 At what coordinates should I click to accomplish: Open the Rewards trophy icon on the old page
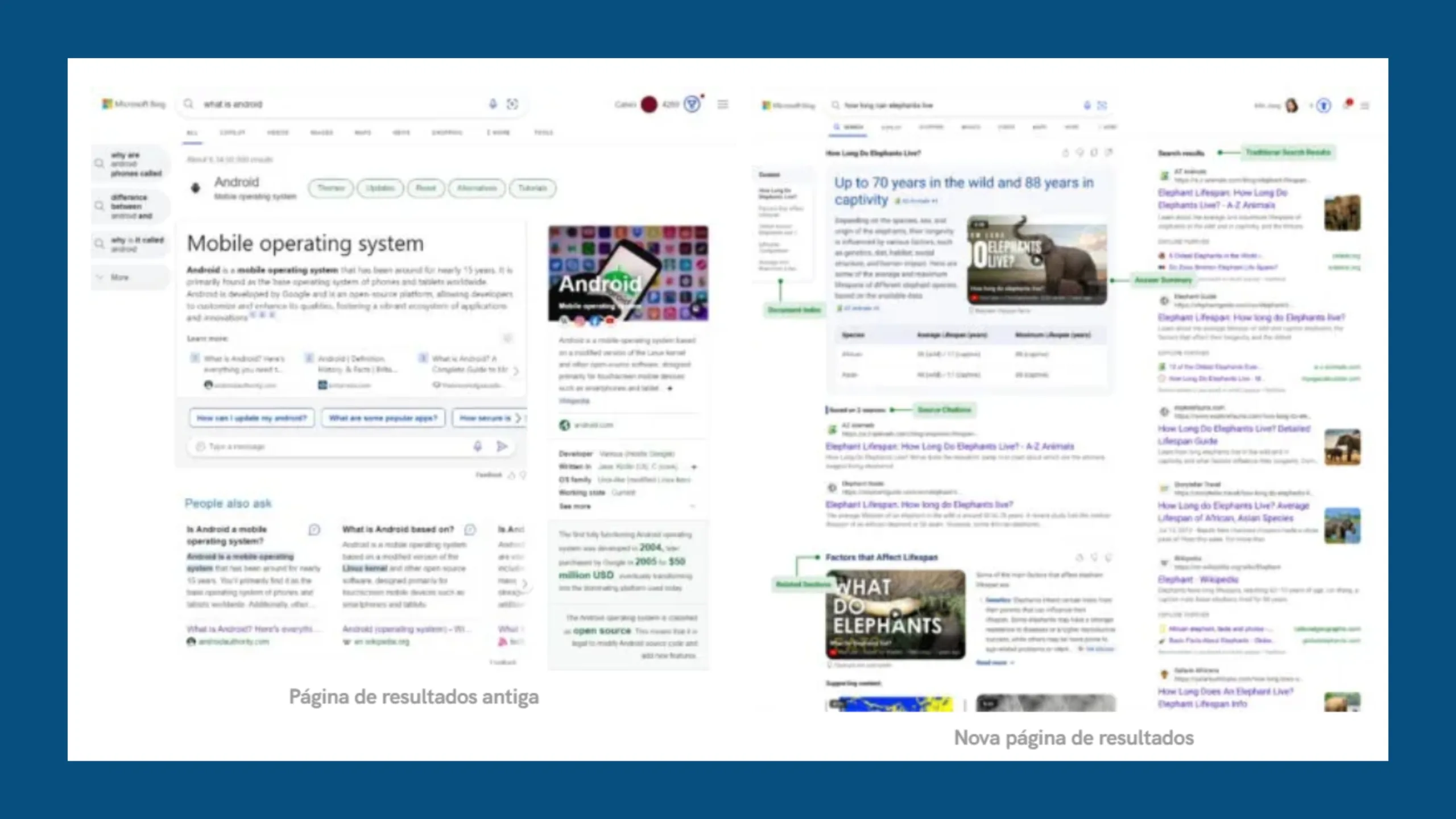pos(692,104)
